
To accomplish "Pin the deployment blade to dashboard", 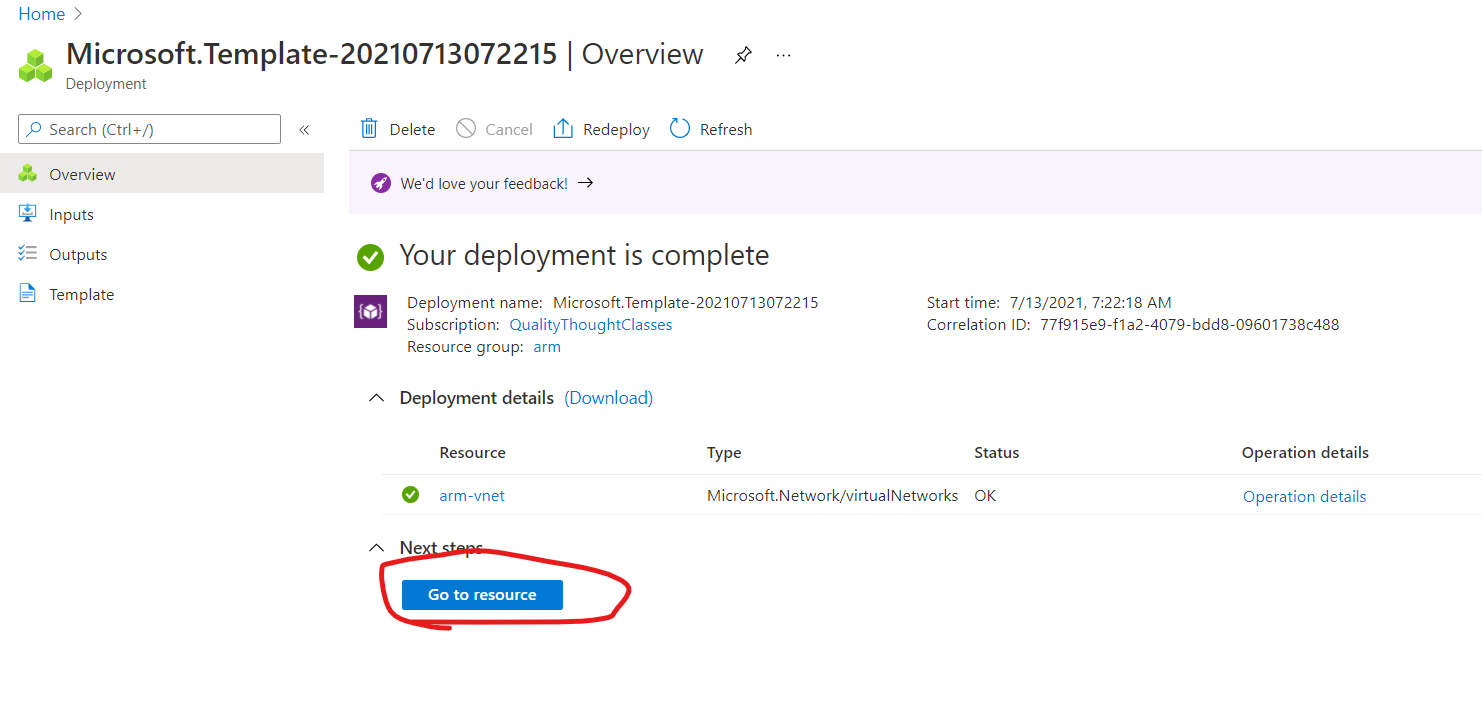I will [x=743, y=55].
